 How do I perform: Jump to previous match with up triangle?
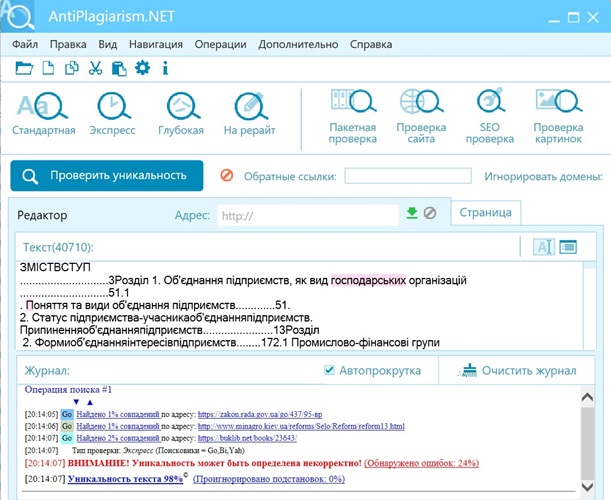pos(90,402)
